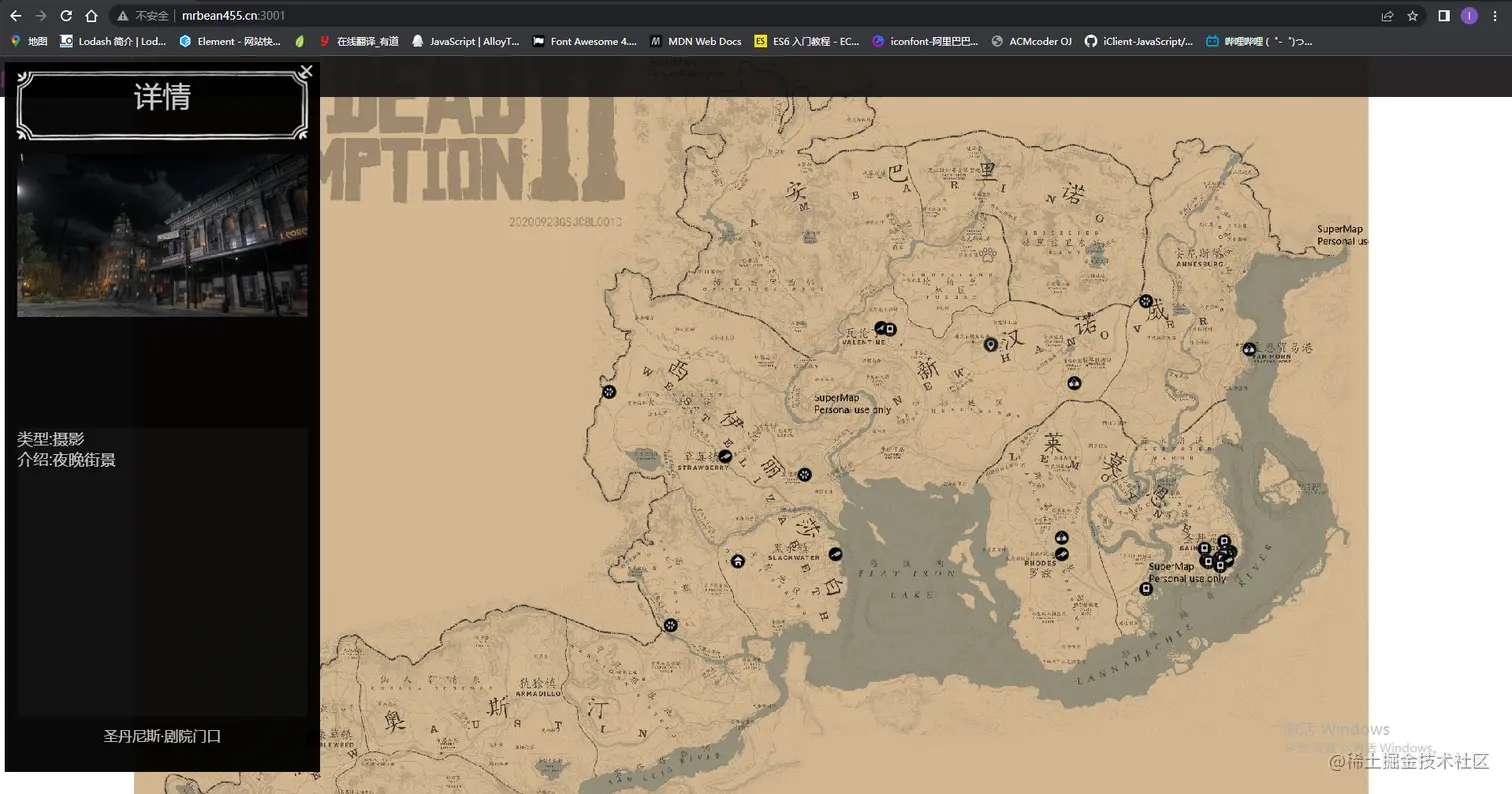Open the 哔哩哔哩 bookmark

pyautogui.click(x=1259, y=41)
